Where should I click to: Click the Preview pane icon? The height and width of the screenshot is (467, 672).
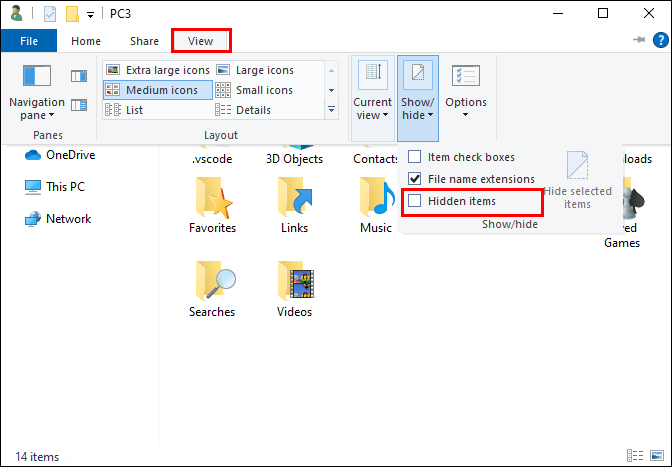point(79,76)
